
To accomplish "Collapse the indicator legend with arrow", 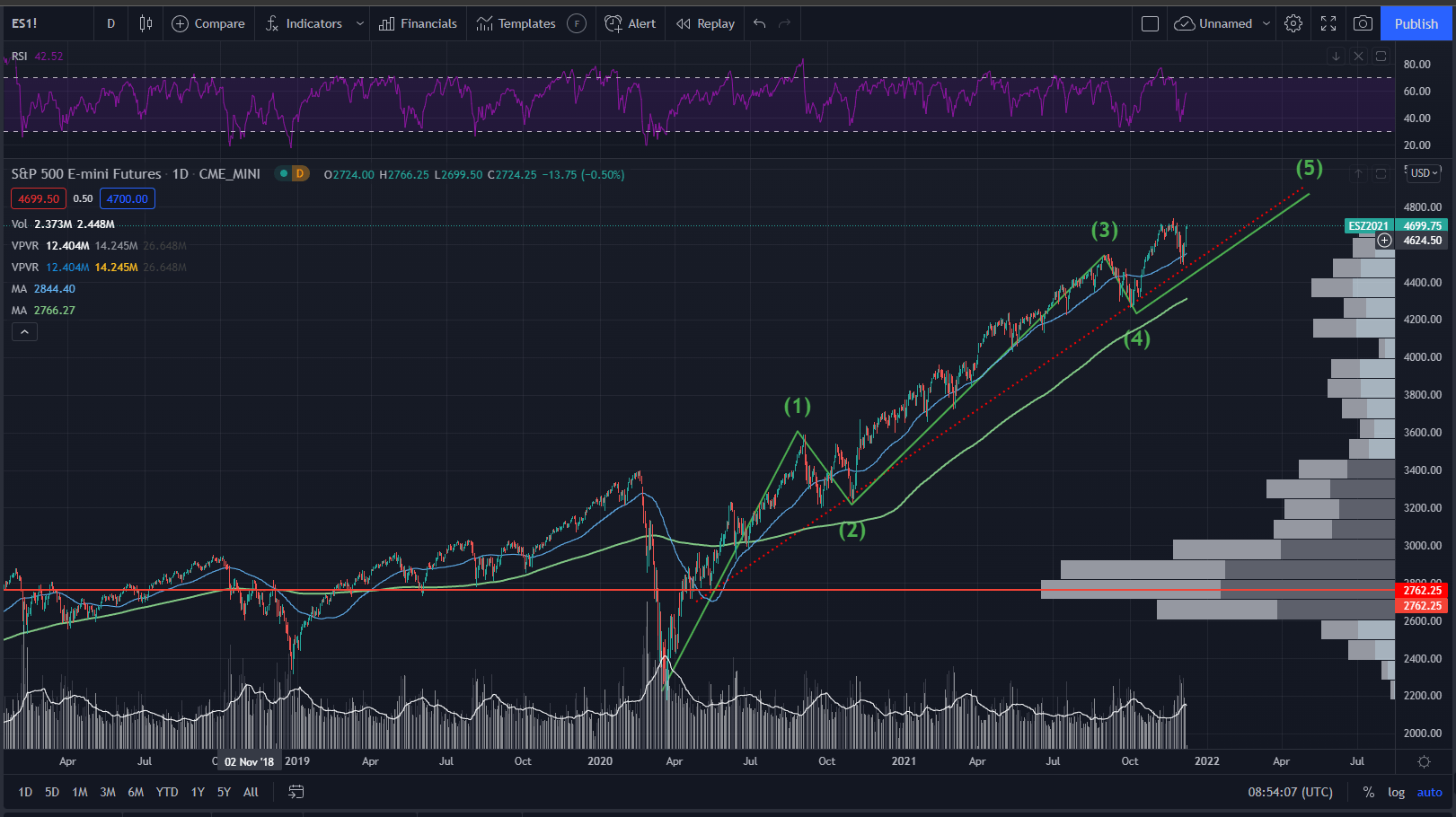I will coord(24,332).
